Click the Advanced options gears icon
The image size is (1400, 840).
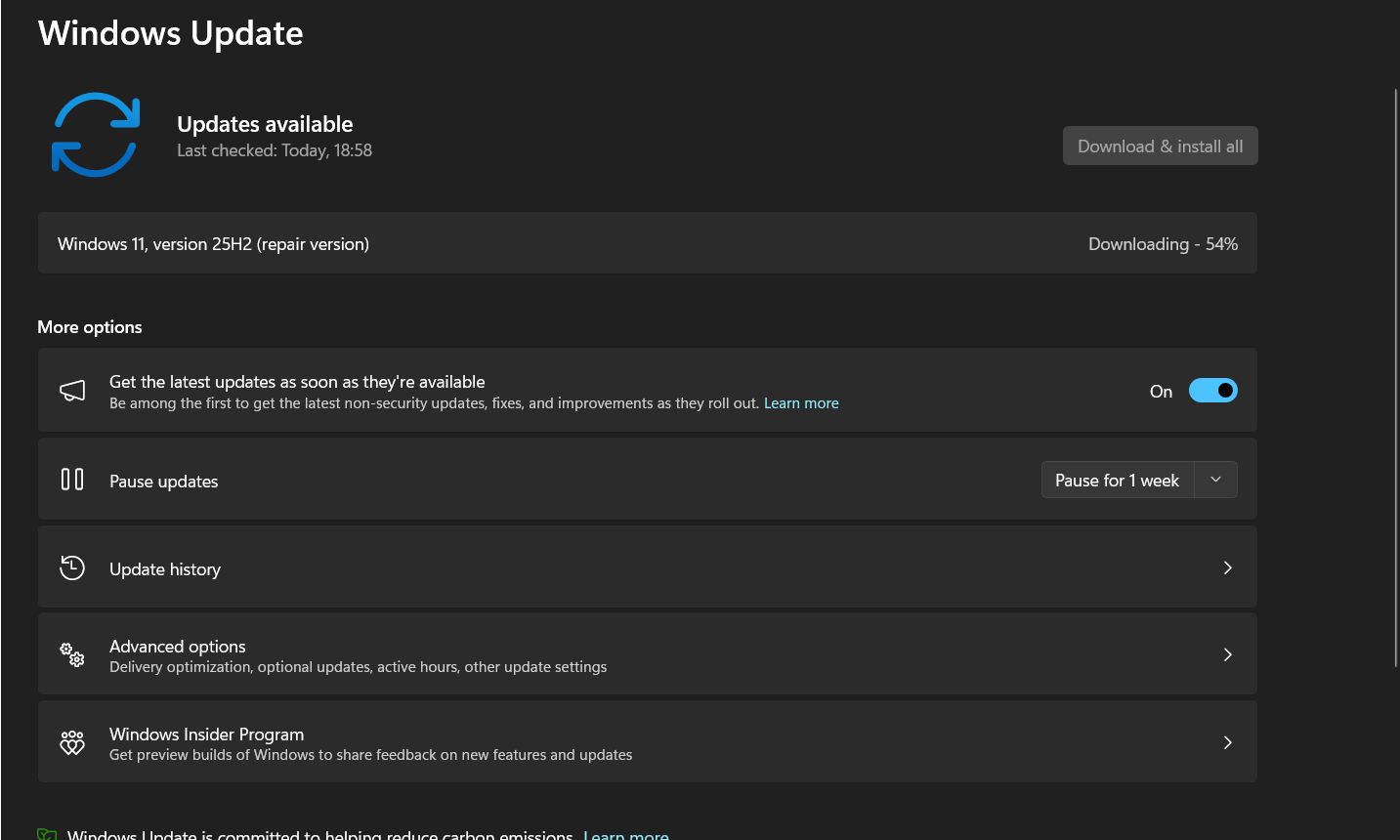click(72, 654)
